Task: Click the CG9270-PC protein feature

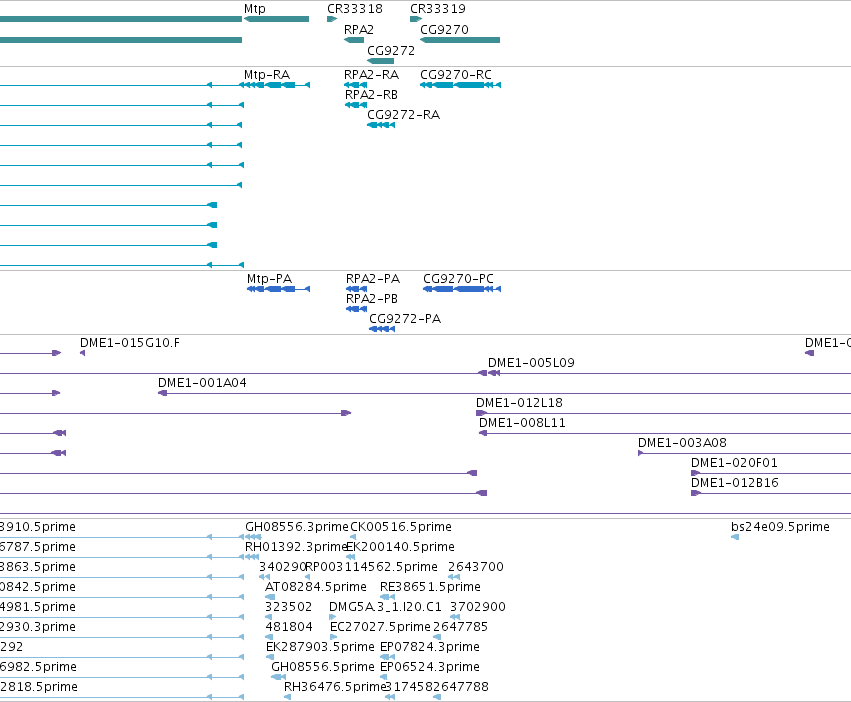Action: click(462, 289)
